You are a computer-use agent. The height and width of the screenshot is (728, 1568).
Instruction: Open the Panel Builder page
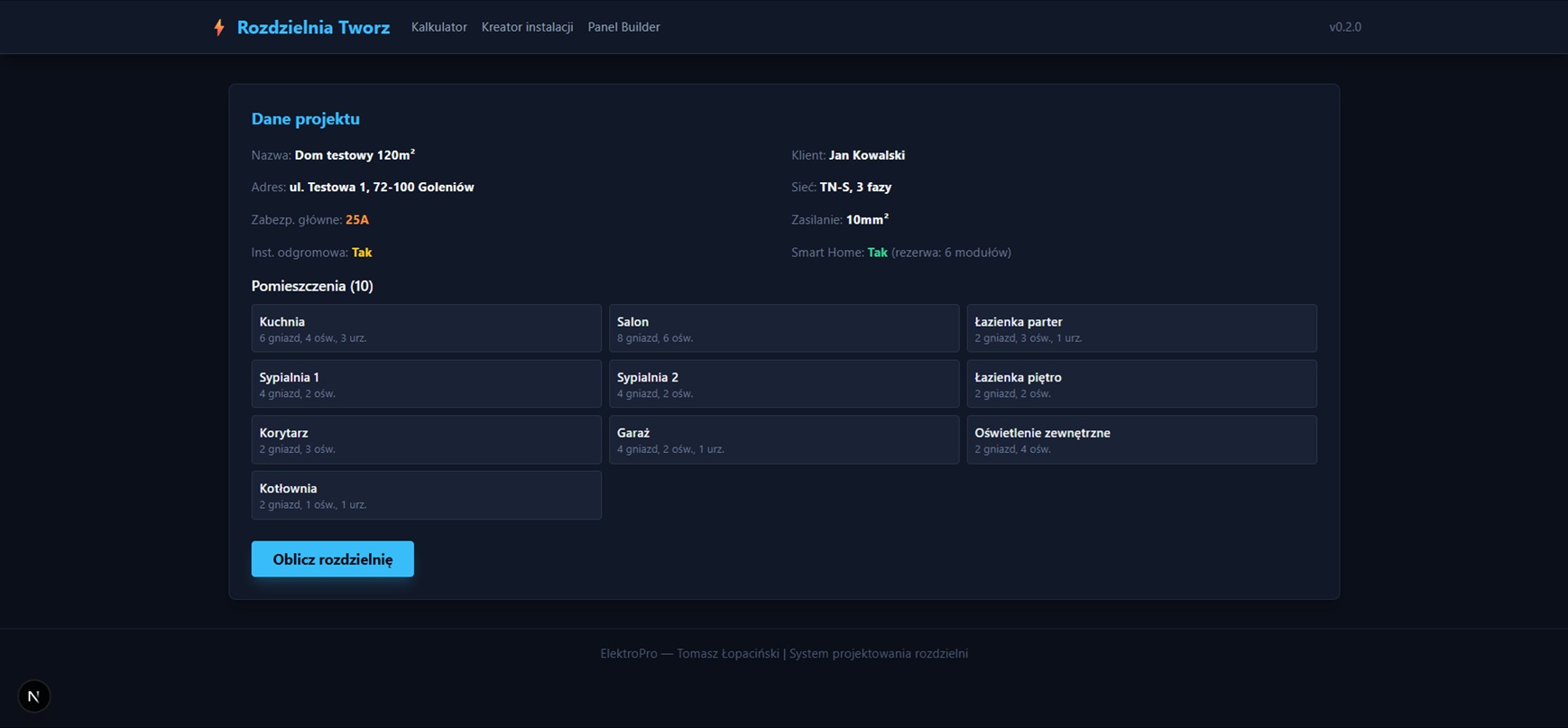click(623, 27)
